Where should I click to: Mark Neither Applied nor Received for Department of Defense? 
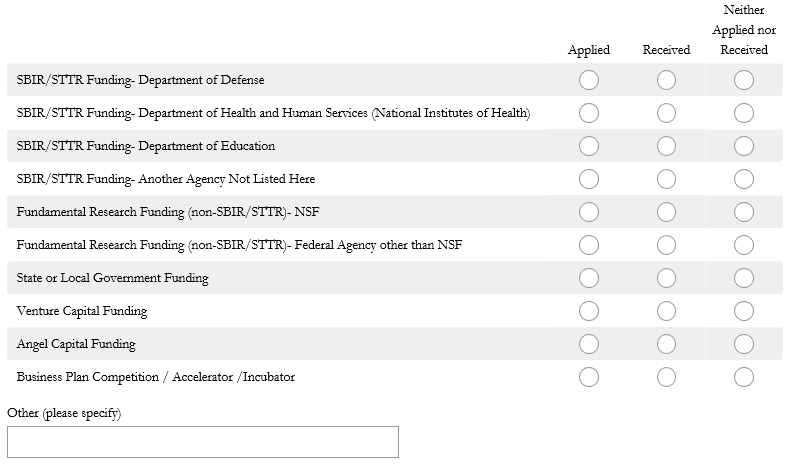[x=743, y=80]
